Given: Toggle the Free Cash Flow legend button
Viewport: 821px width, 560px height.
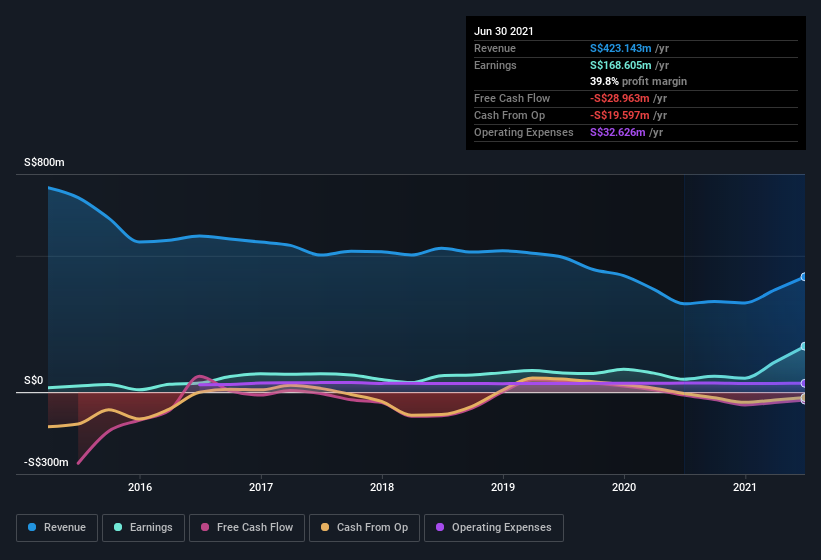Looking at the screenshot, I should pos(247,528).
